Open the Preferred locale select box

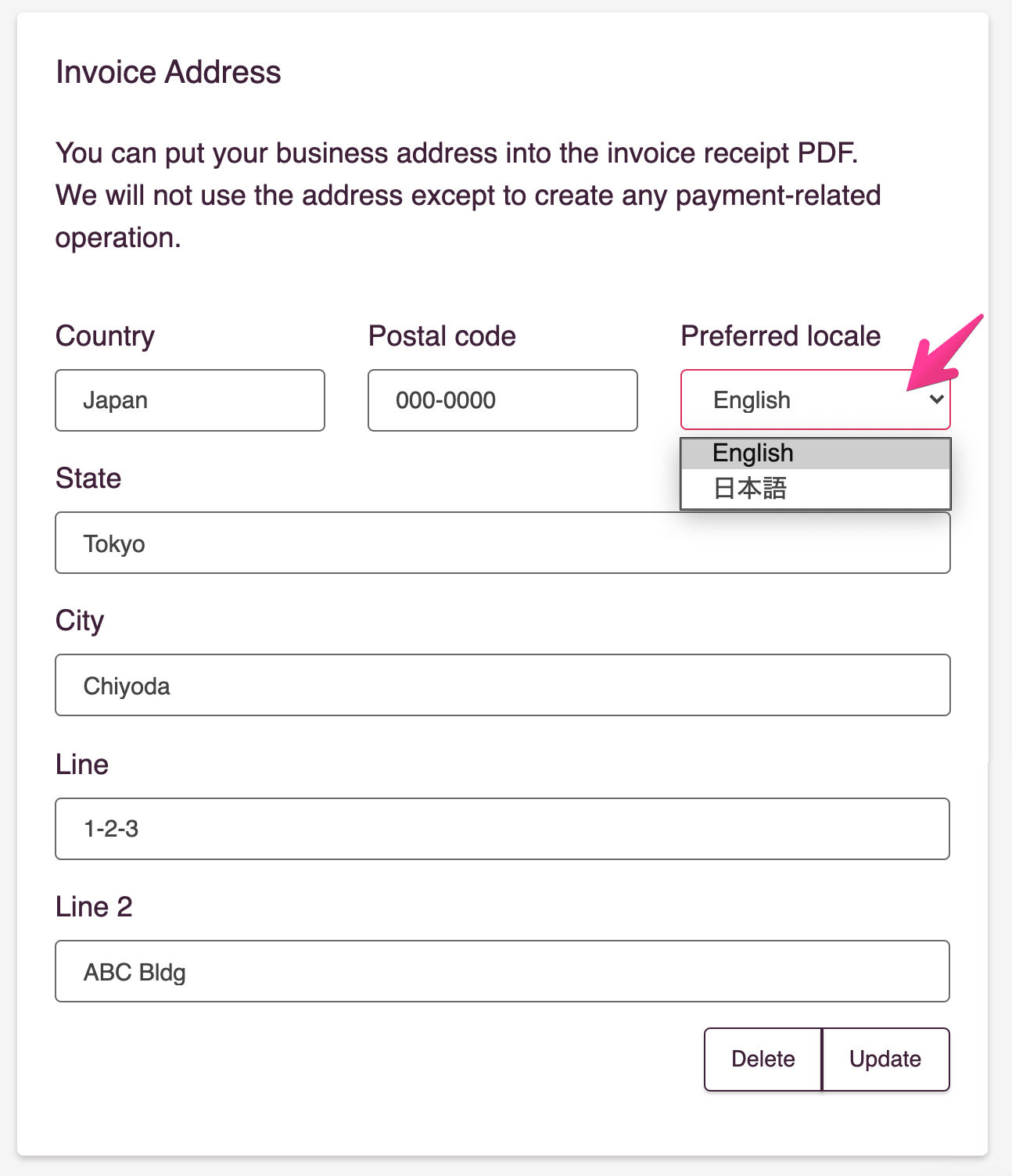pyautogui.click(x=816, y=400)
